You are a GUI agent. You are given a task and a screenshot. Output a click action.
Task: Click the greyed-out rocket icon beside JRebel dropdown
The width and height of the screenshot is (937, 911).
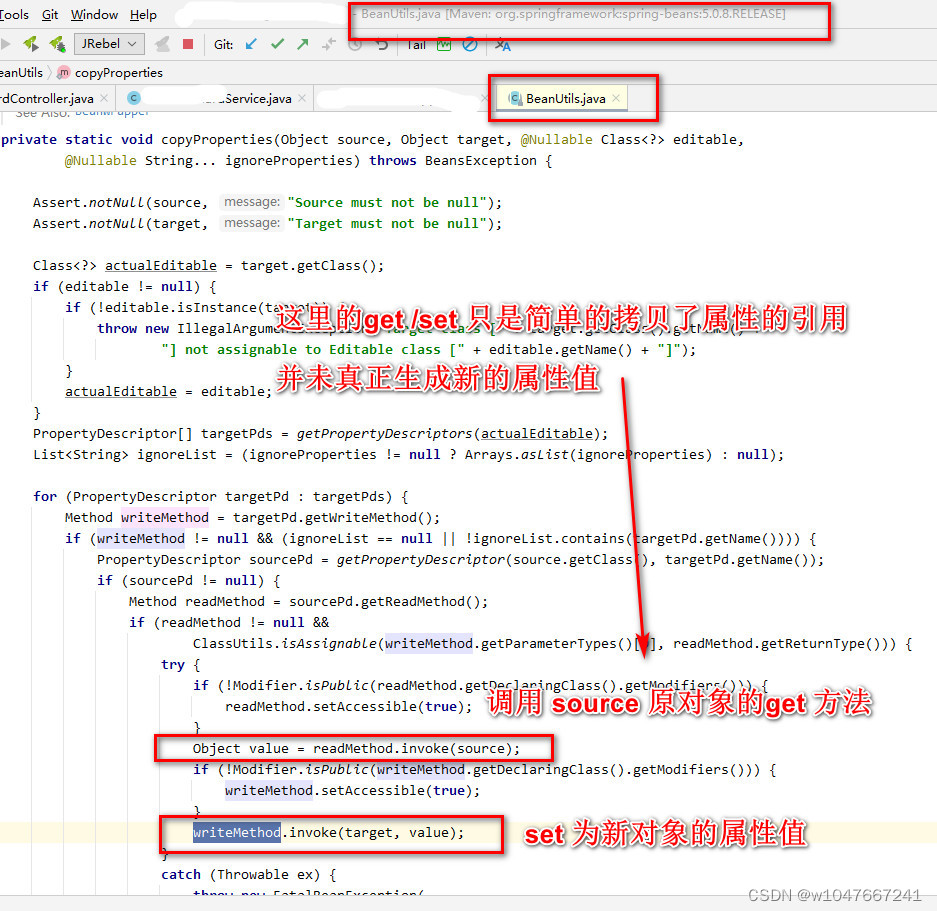(161, 44)
